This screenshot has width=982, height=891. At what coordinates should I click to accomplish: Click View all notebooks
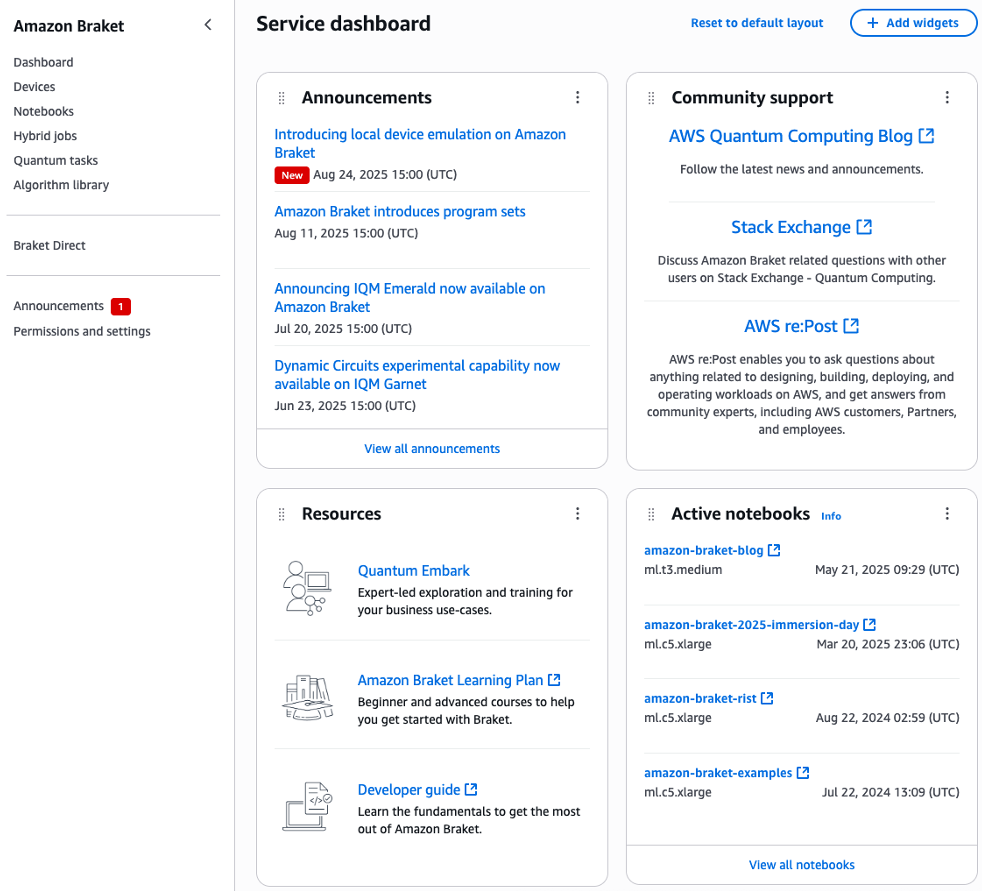pos(802,865)
